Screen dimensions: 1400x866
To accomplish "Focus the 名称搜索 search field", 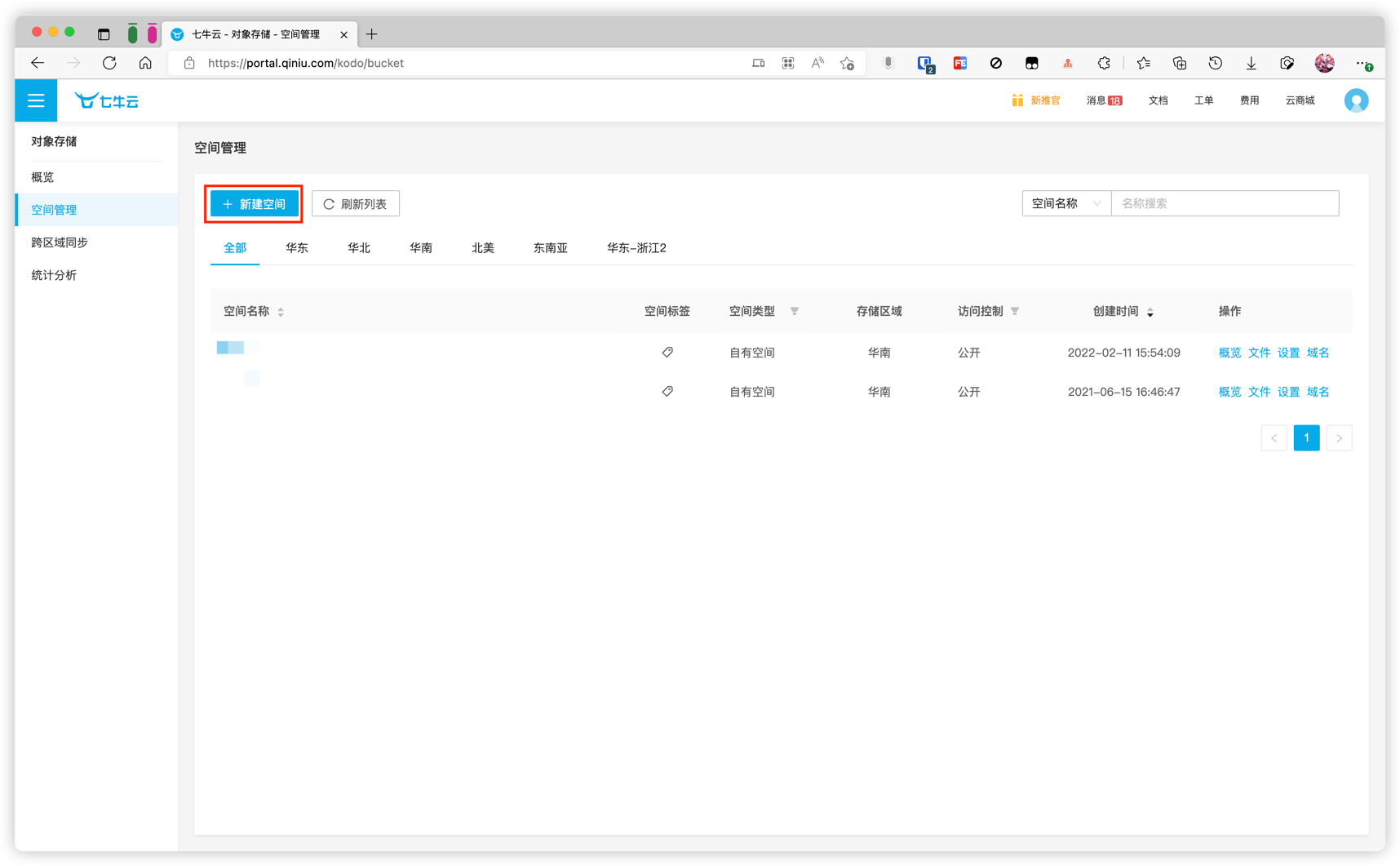I will coord(1224,203).
